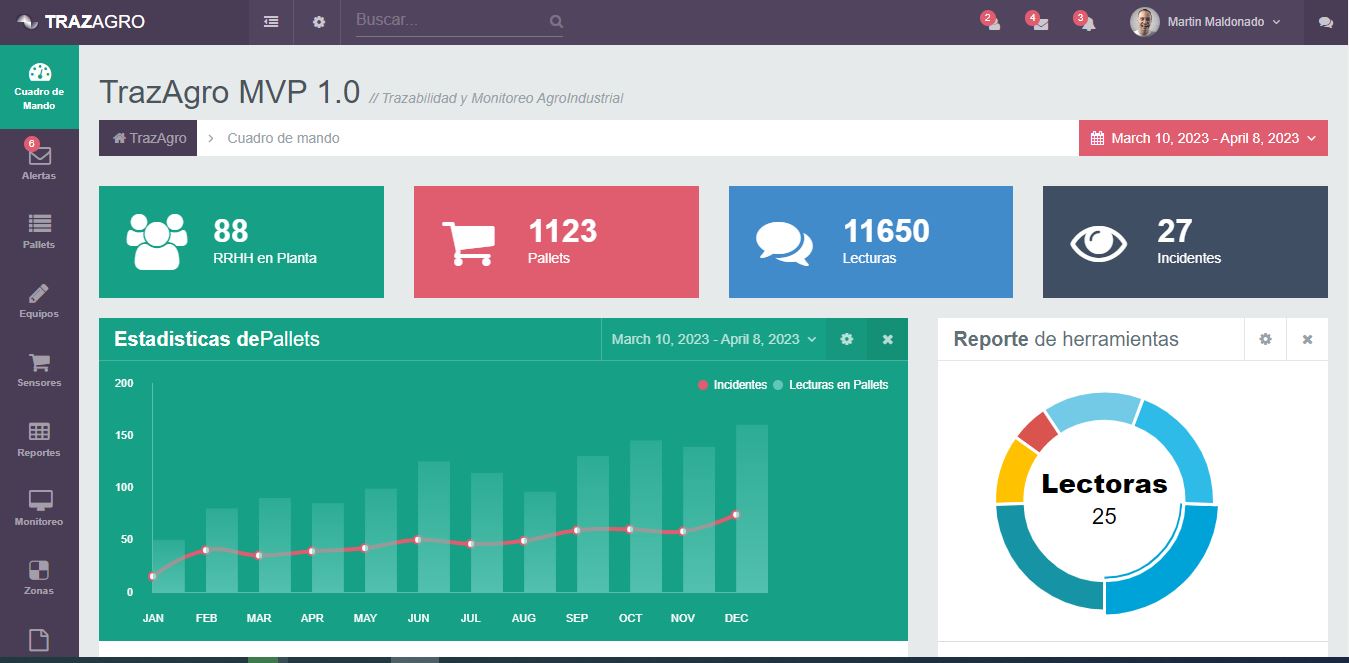Image resolution: width=1349 pixels, height=663 pixels.
Task: Open the bell notifications icon
Action: [1087, 23]
